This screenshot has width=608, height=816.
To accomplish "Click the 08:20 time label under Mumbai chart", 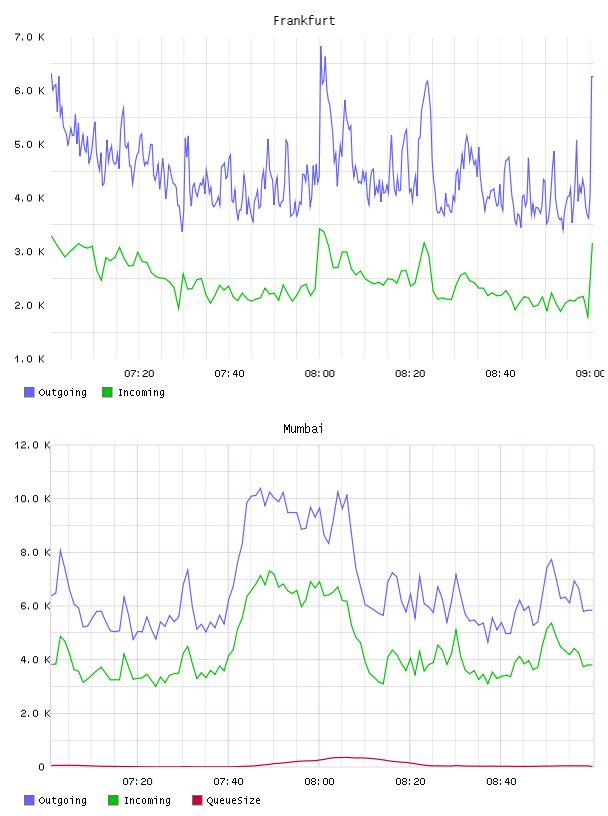I will (x=410, y=782).
